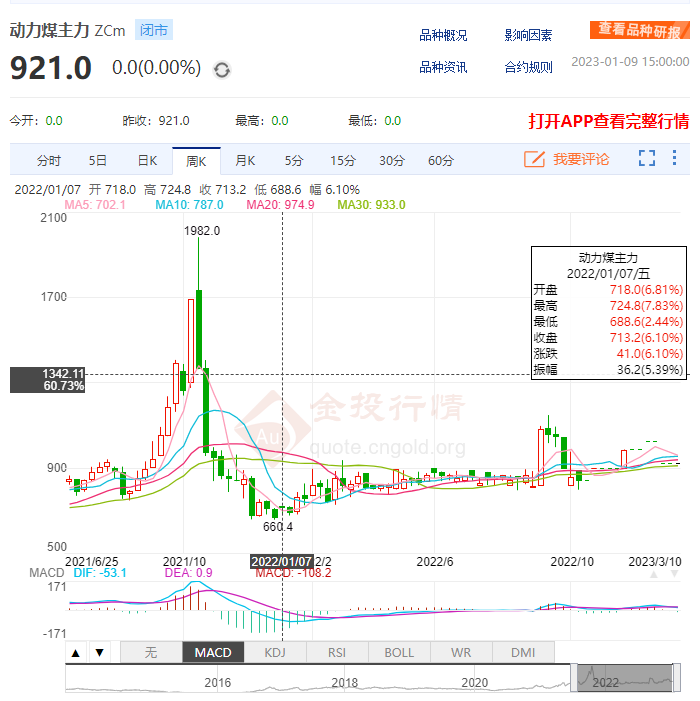Switch to the 5分 chart tab
This screenshot has width=700, height=701.
pyautogui.click(x=294, y=160)
